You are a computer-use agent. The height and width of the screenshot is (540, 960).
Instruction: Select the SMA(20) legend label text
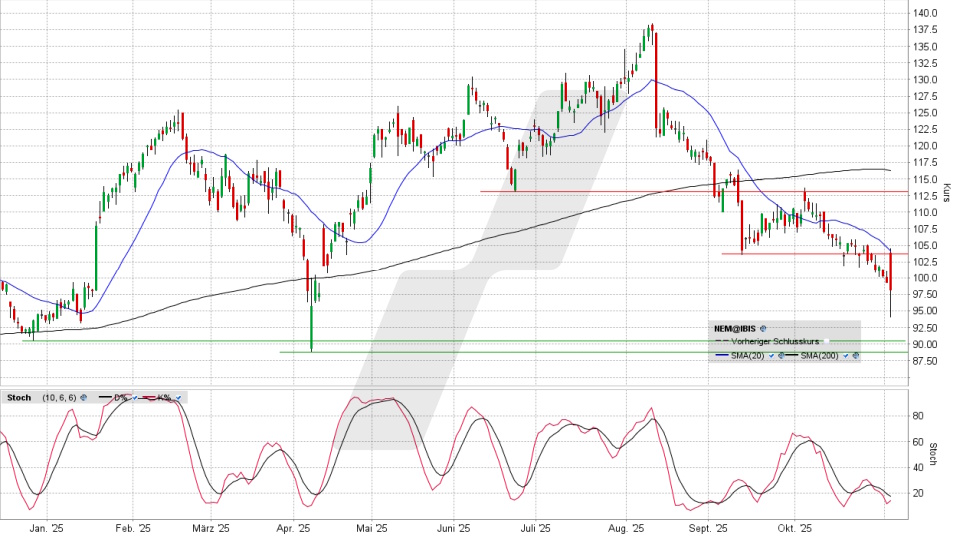pyautogui.click(x=748, y=355)
